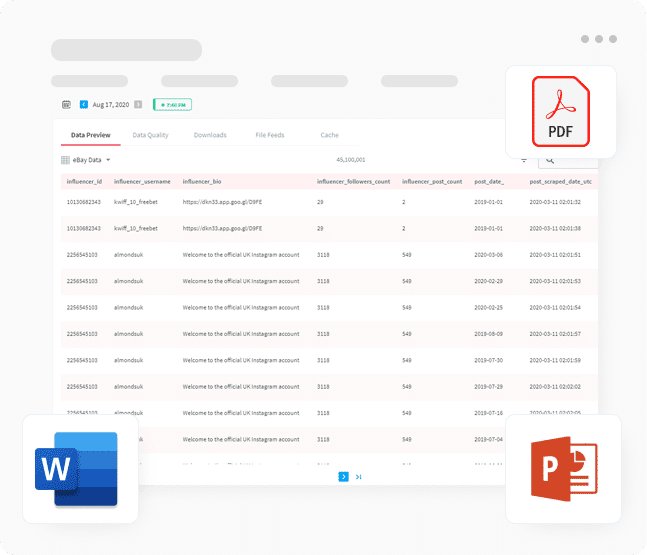Click the post_scraped_date_utc column header
Screen dimensions: 647x555
click(560, 182)
